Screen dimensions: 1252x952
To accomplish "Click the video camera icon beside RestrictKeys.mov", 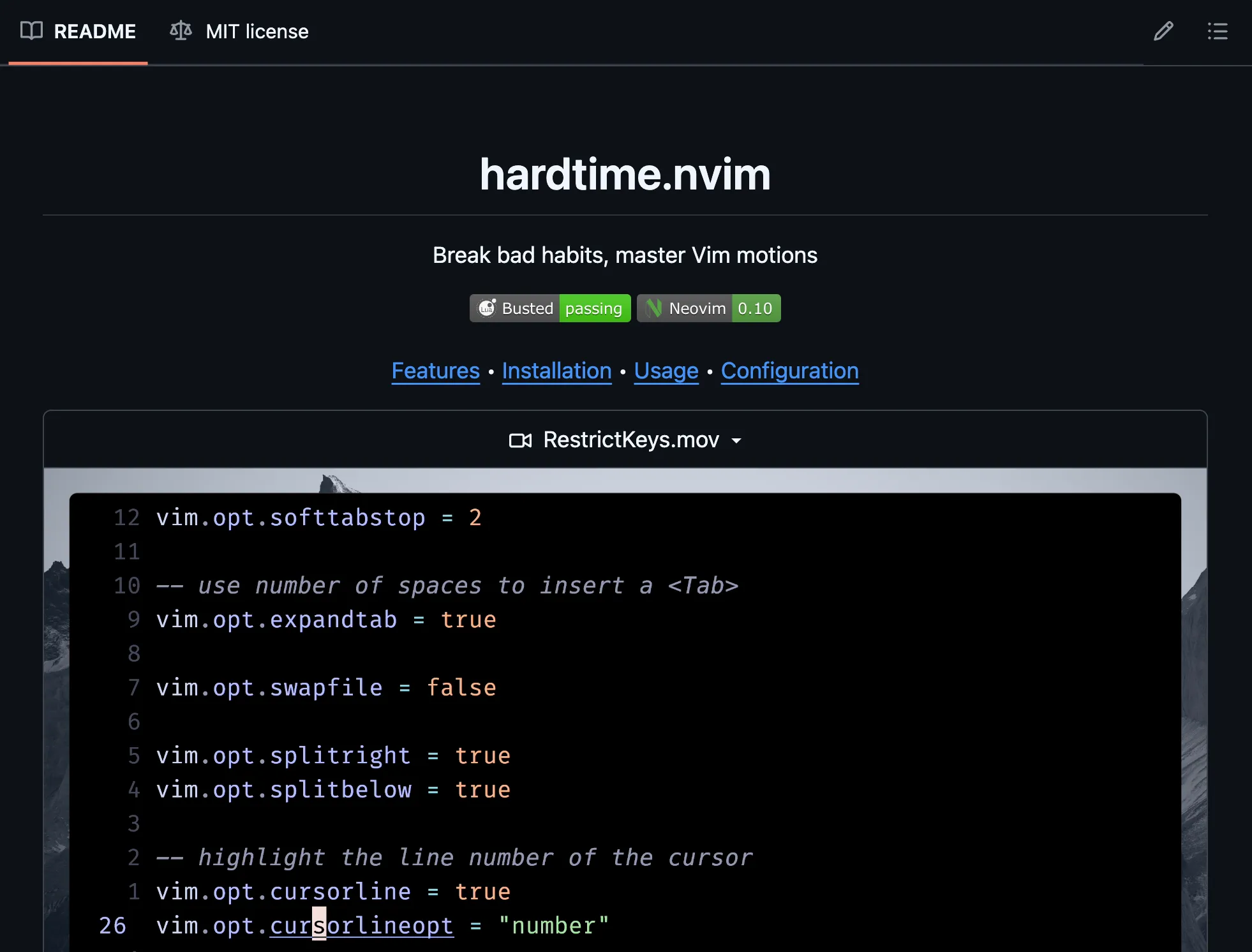I will (x=520, y=440).
